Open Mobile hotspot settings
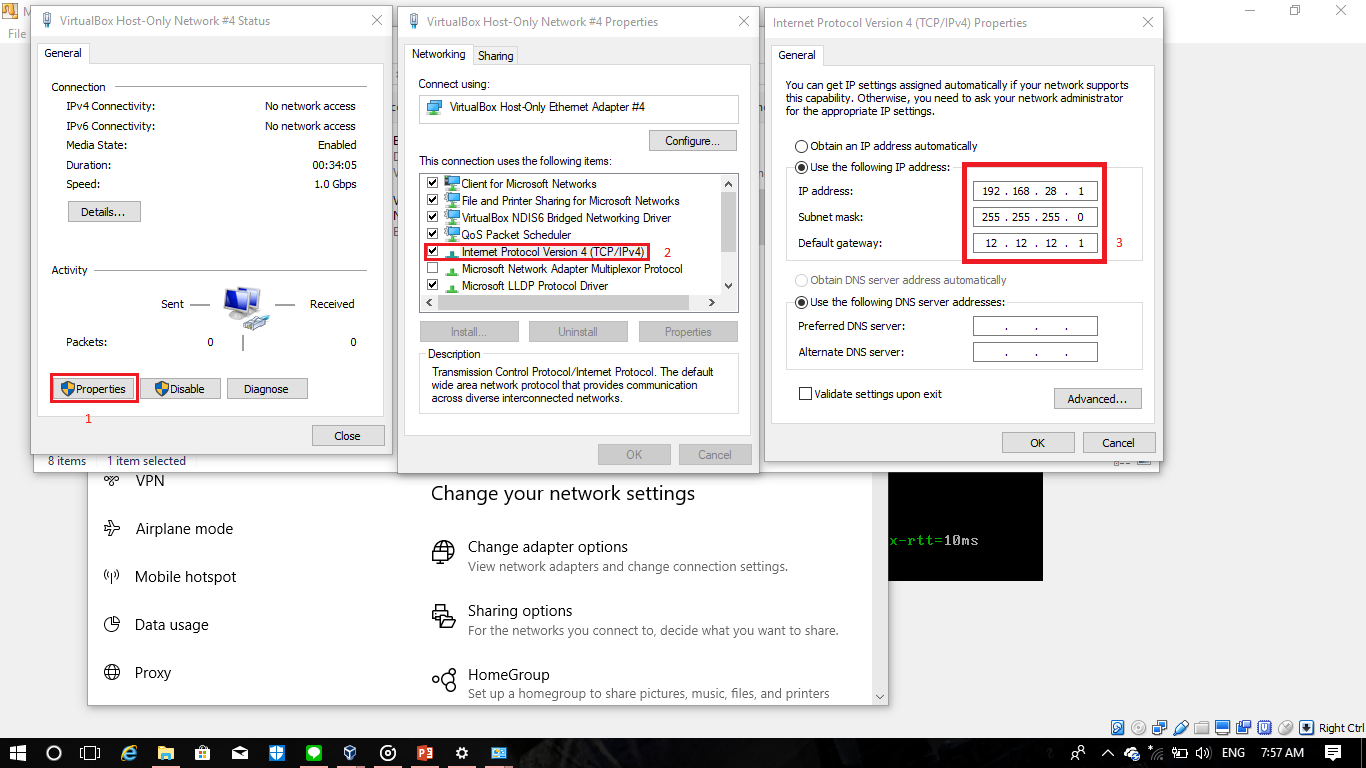The height and width of the screenshot is (768, 1366). point(186,577)
